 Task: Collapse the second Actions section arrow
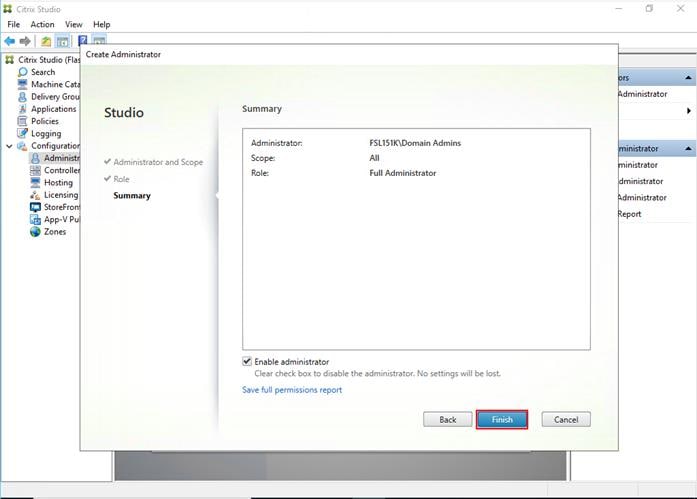[x=688, y=148]
